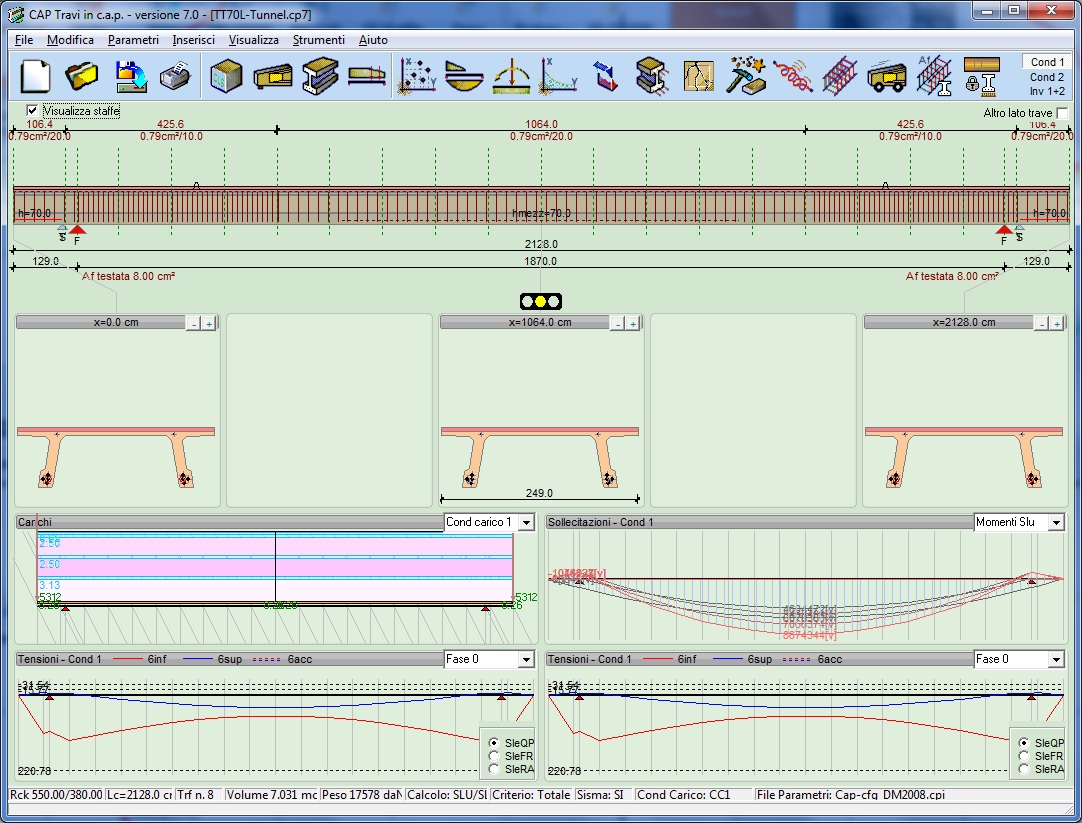Open the Modifica menu
Viewport: 1082px width, 823px height.
click(70, 40)
